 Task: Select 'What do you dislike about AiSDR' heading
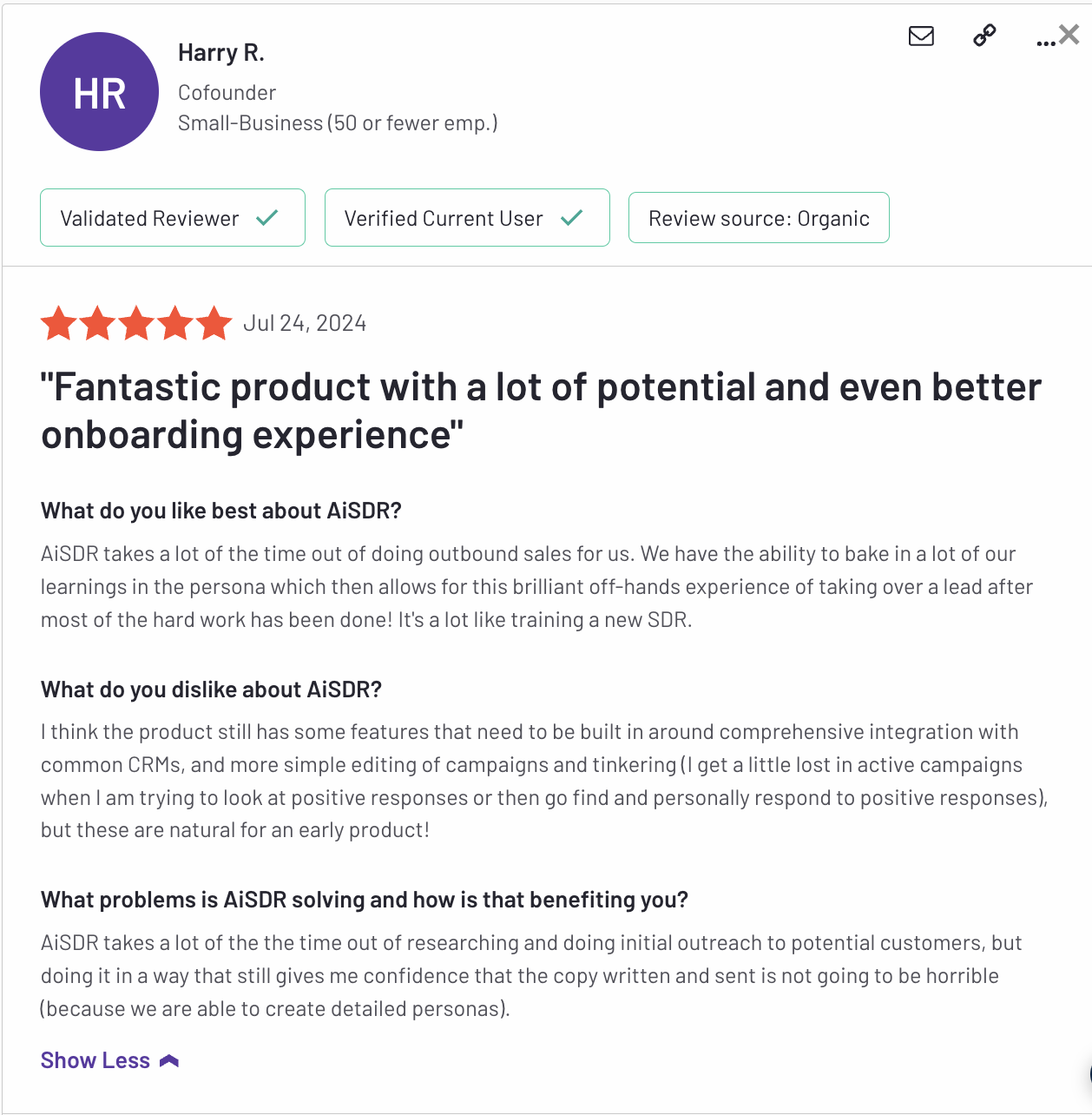point(211,689)
